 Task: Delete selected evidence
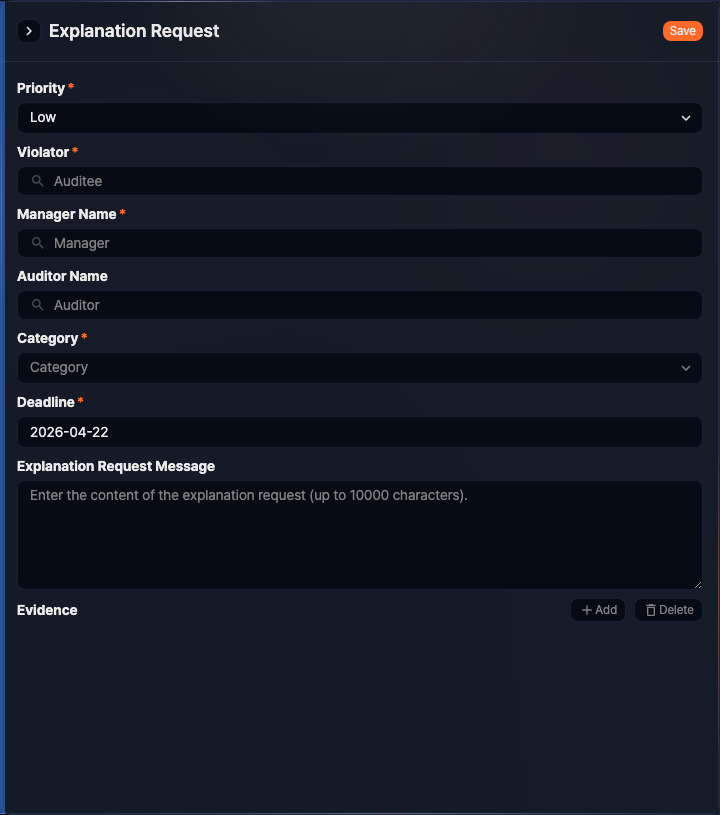(x=667, y=610)
